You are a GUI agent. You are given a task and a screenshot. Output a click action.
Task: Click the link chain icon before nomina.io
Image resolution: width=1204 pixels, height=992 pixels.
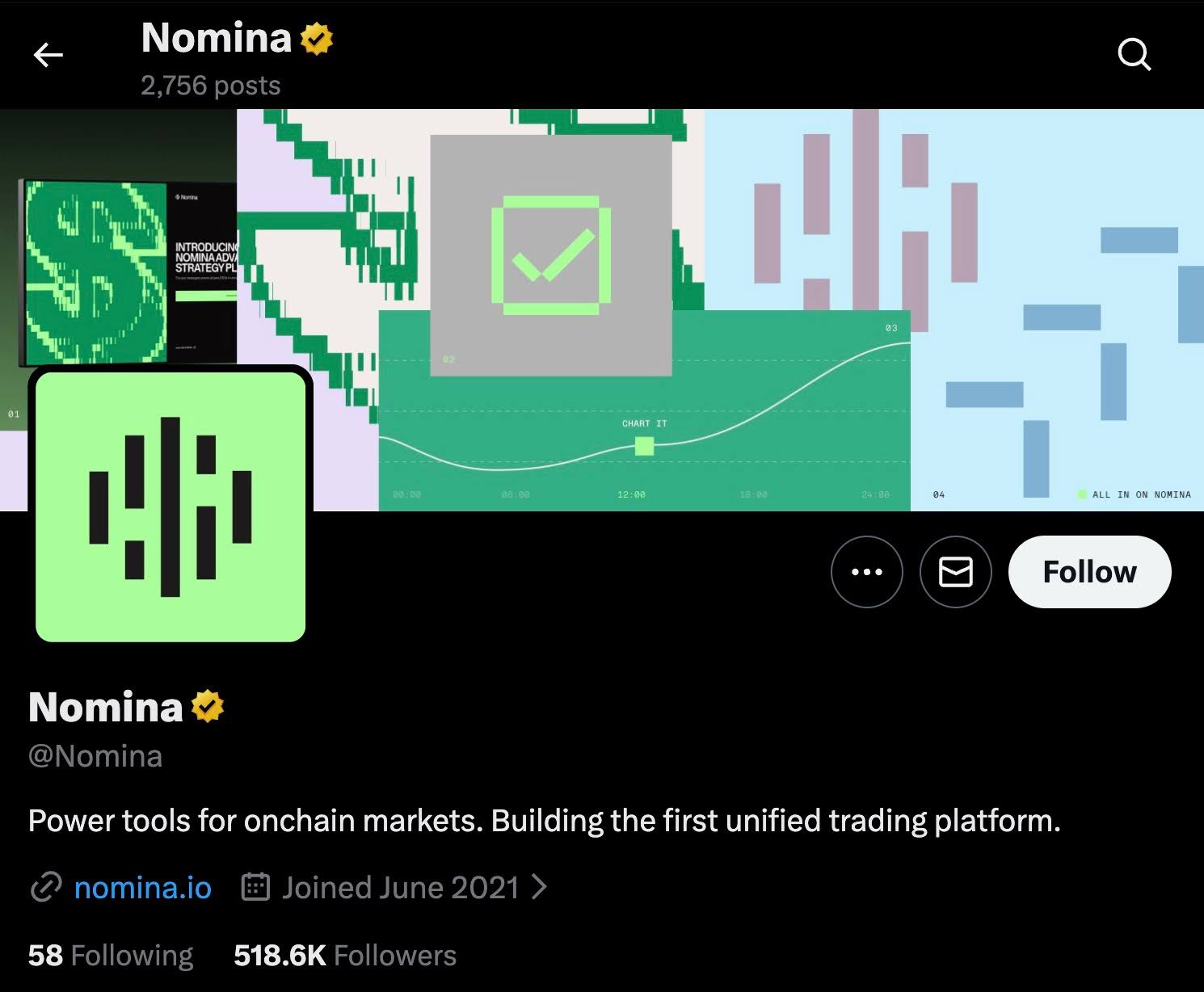tap(46, 887)
